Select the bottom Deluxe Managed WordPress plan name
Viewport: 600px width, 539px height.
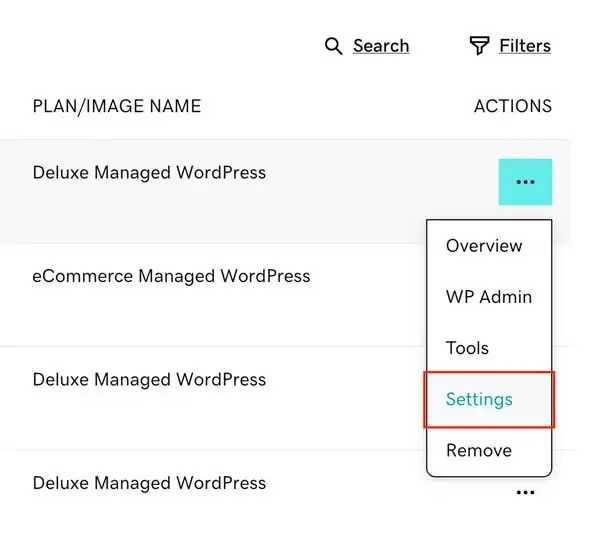(149, 483)
